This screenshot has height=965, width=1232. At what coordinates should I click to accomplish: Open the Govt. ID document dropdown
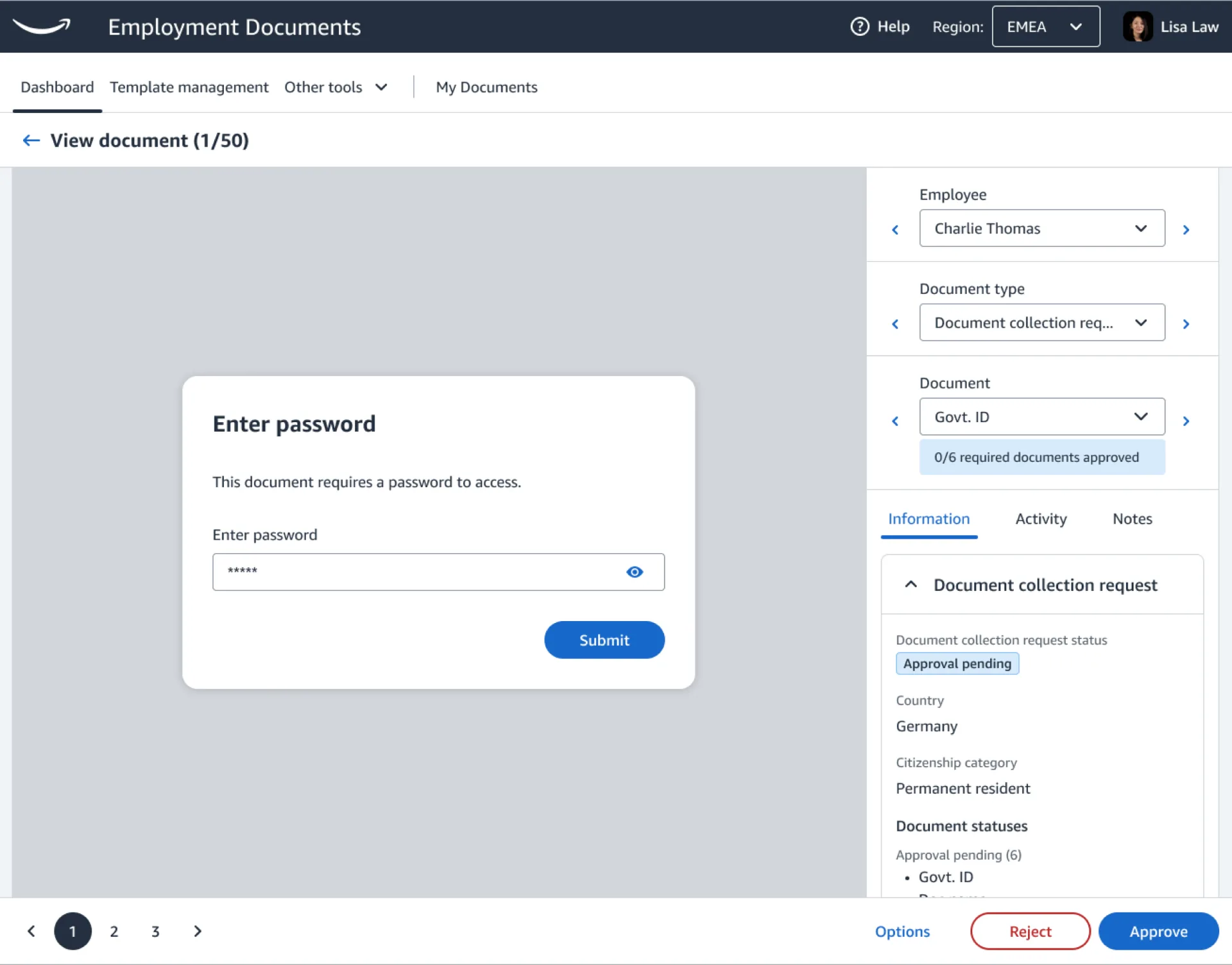point(1042,416)
